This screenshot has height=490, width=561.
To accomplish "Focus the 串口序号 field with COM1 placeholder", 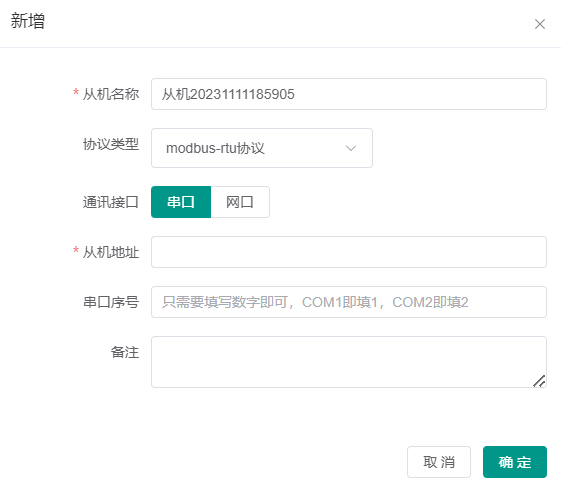I will coord(349,302).
